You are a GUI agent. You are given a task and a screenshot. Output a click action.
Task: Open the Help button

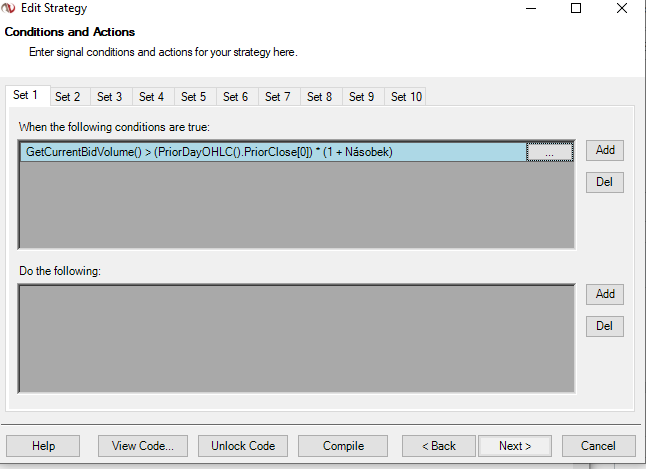point(43,446)
